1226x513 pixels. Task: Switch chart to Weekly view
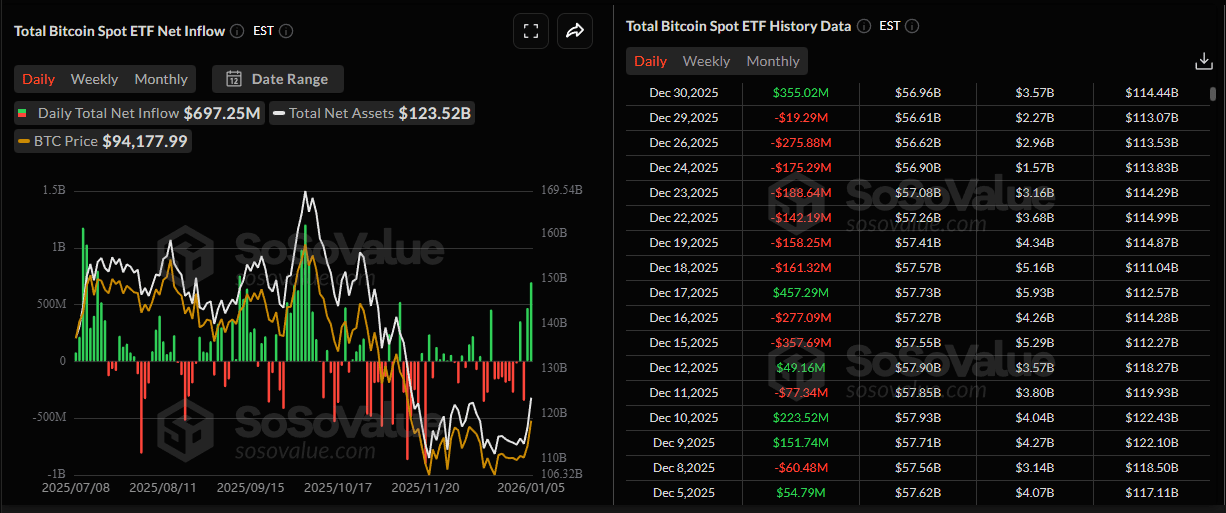[94, 79]
